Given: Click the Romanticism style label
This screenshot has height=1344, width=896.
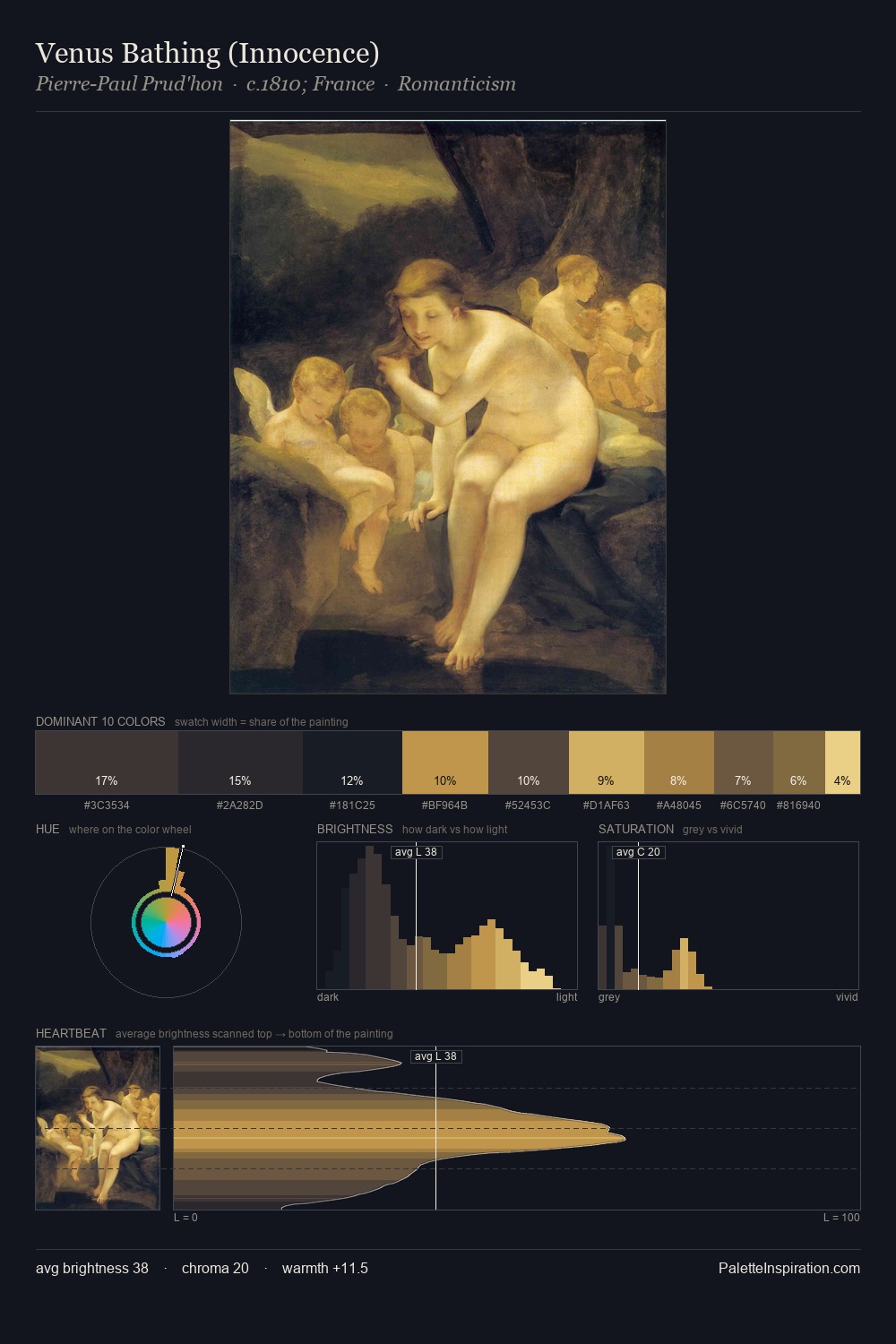Looking at the screenshot, I should (457, 84).
